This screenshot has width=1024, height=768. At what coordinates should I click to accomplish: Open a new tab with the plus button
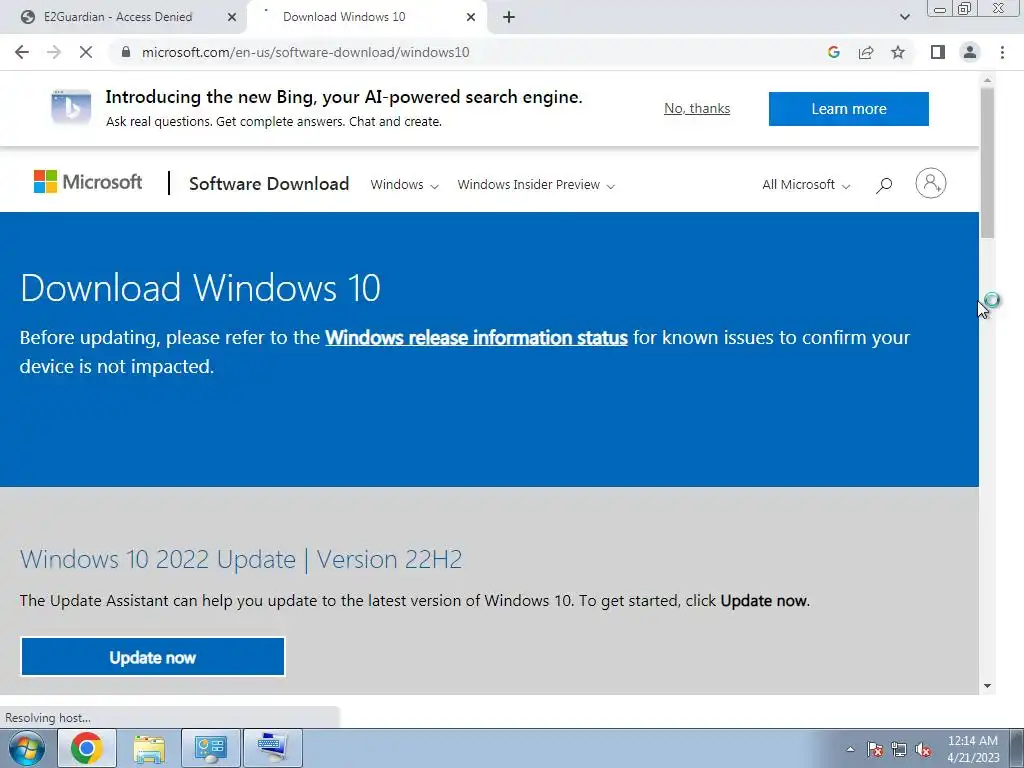coord(509,17)
